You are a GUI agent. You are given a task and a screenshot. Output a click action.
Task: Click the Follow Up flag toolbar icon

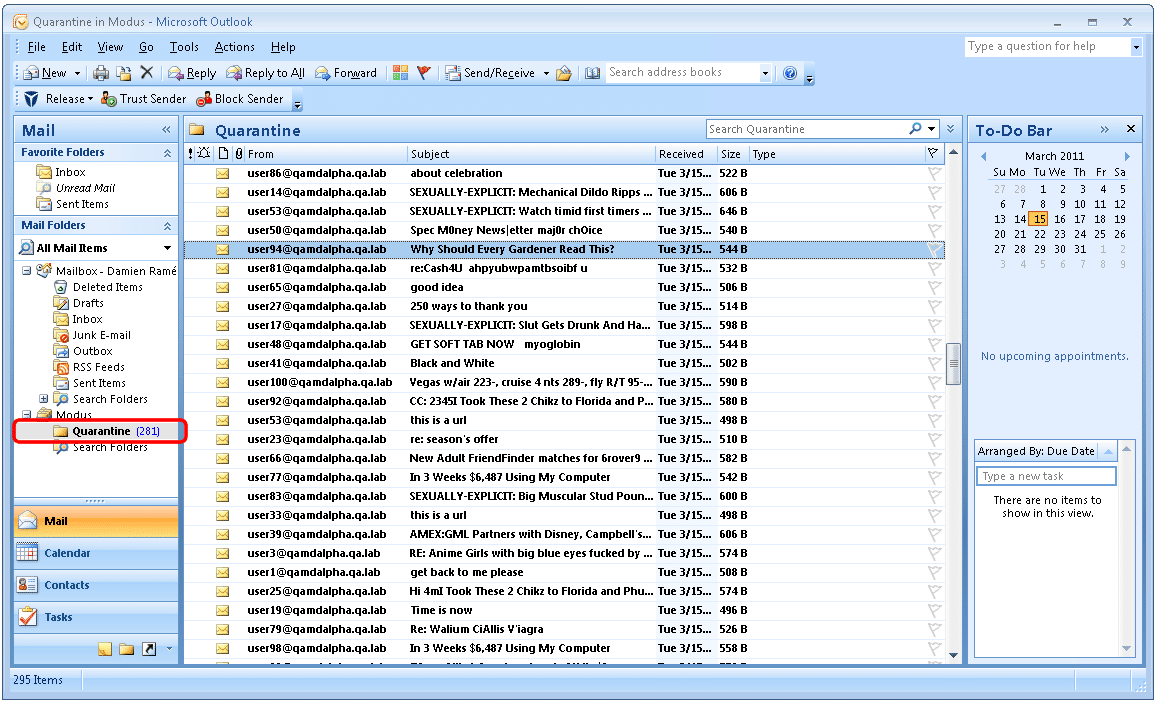(424, 72)
